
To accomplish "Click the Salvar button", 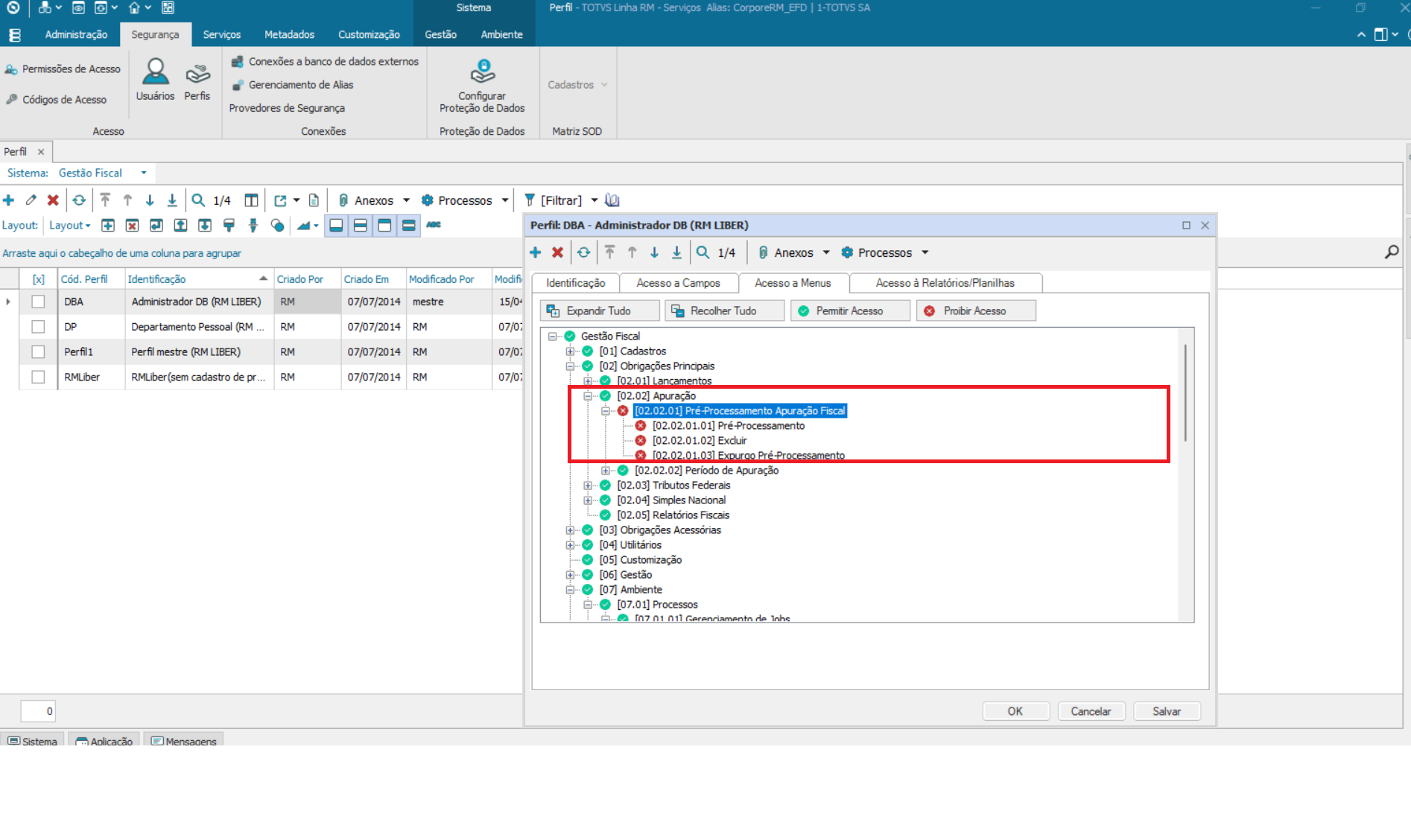I will 1167,711.
